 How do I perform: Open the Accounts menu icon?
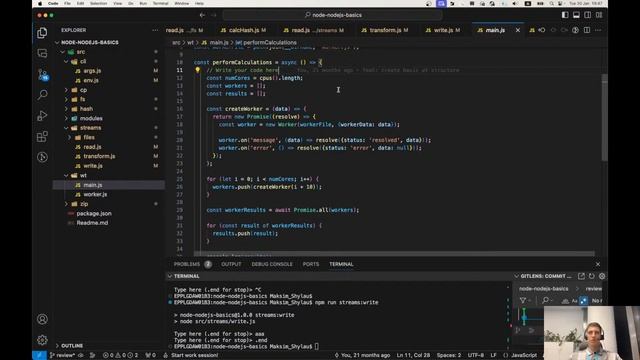42,319
